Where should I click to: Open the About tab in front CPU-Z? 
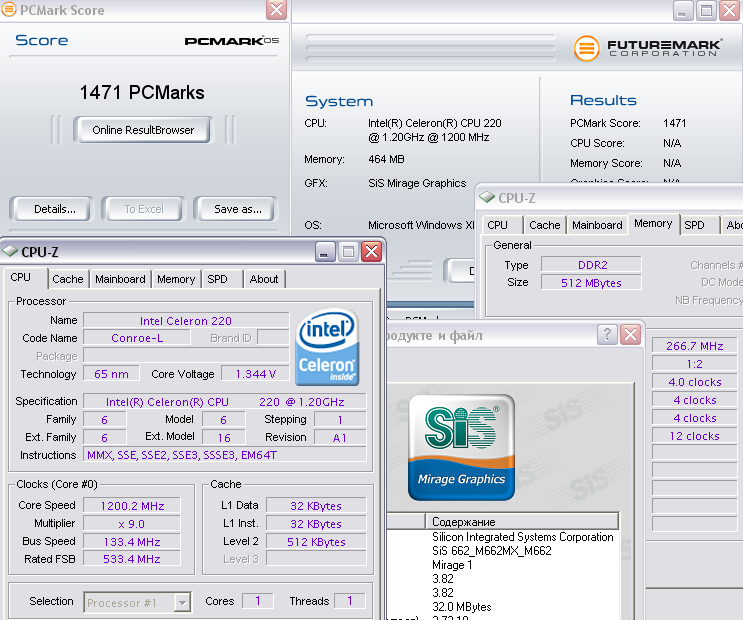pyautogui.click(x=264, y=279)
